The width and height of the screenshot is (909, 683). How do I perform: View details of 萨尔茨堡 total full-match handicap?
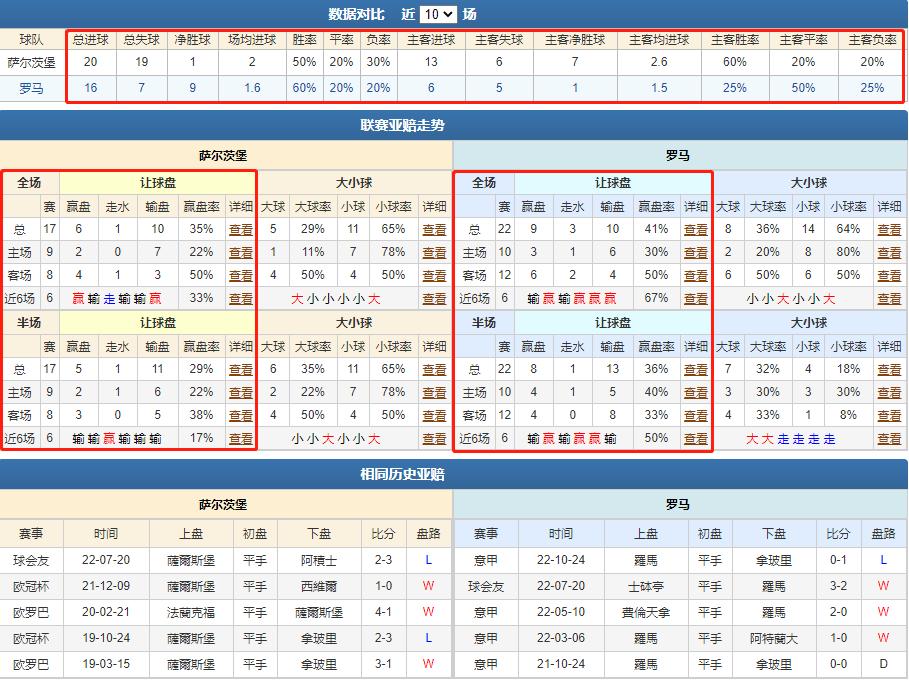tap(240, 228)
